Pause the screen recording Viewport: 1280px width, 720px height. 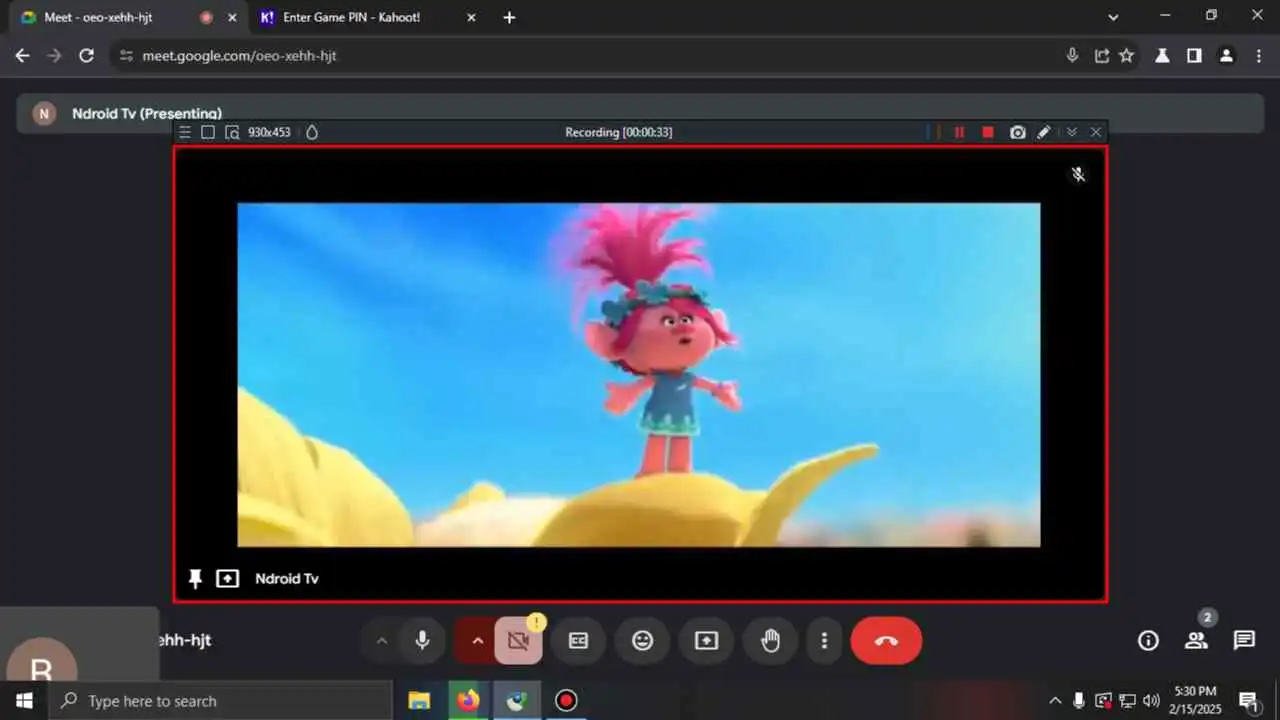959,132
